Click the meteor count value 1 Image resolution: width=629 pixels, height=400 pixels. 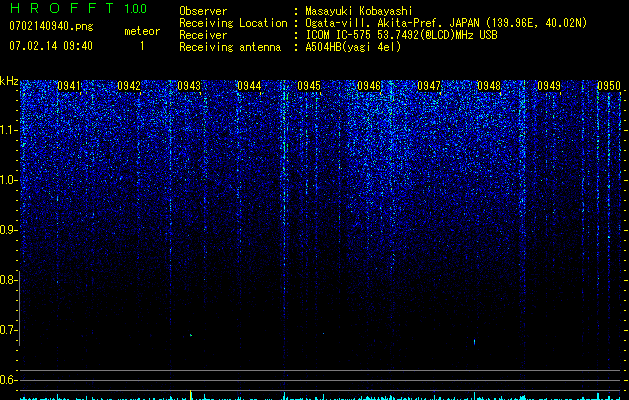[x=142, y=46]
